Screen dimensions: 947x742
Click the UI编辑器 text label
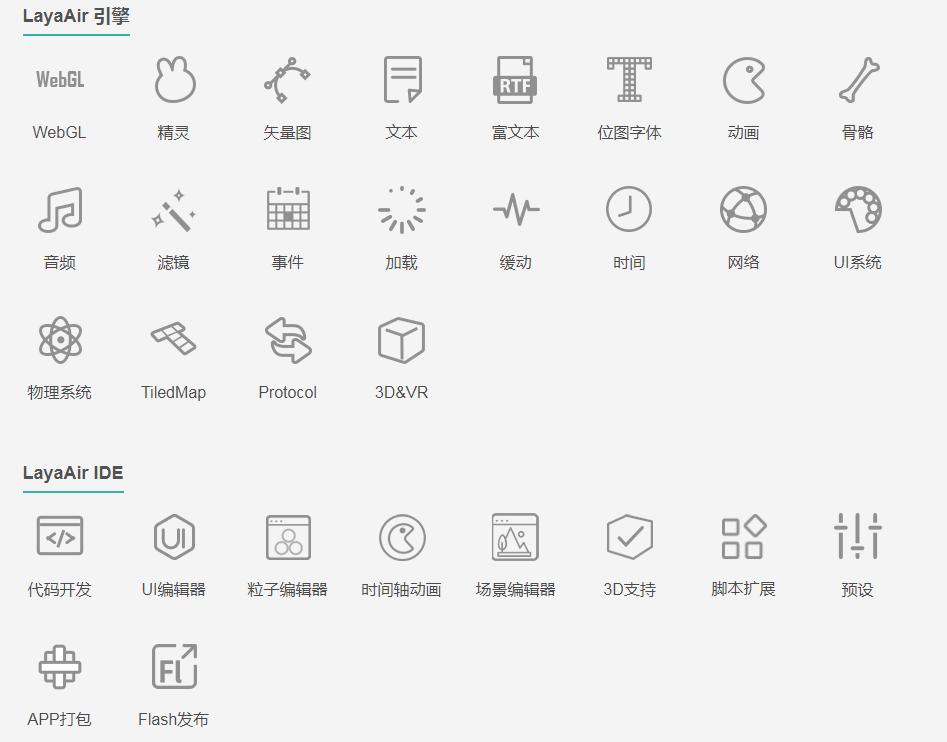tap(173, 589)
